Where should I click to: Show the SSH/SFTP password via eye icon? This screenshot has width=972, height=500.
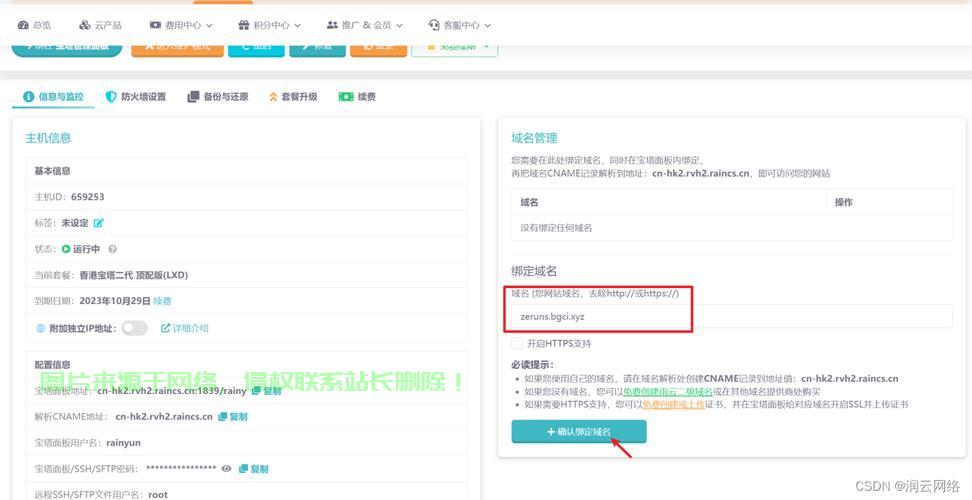tap(227, 469)
